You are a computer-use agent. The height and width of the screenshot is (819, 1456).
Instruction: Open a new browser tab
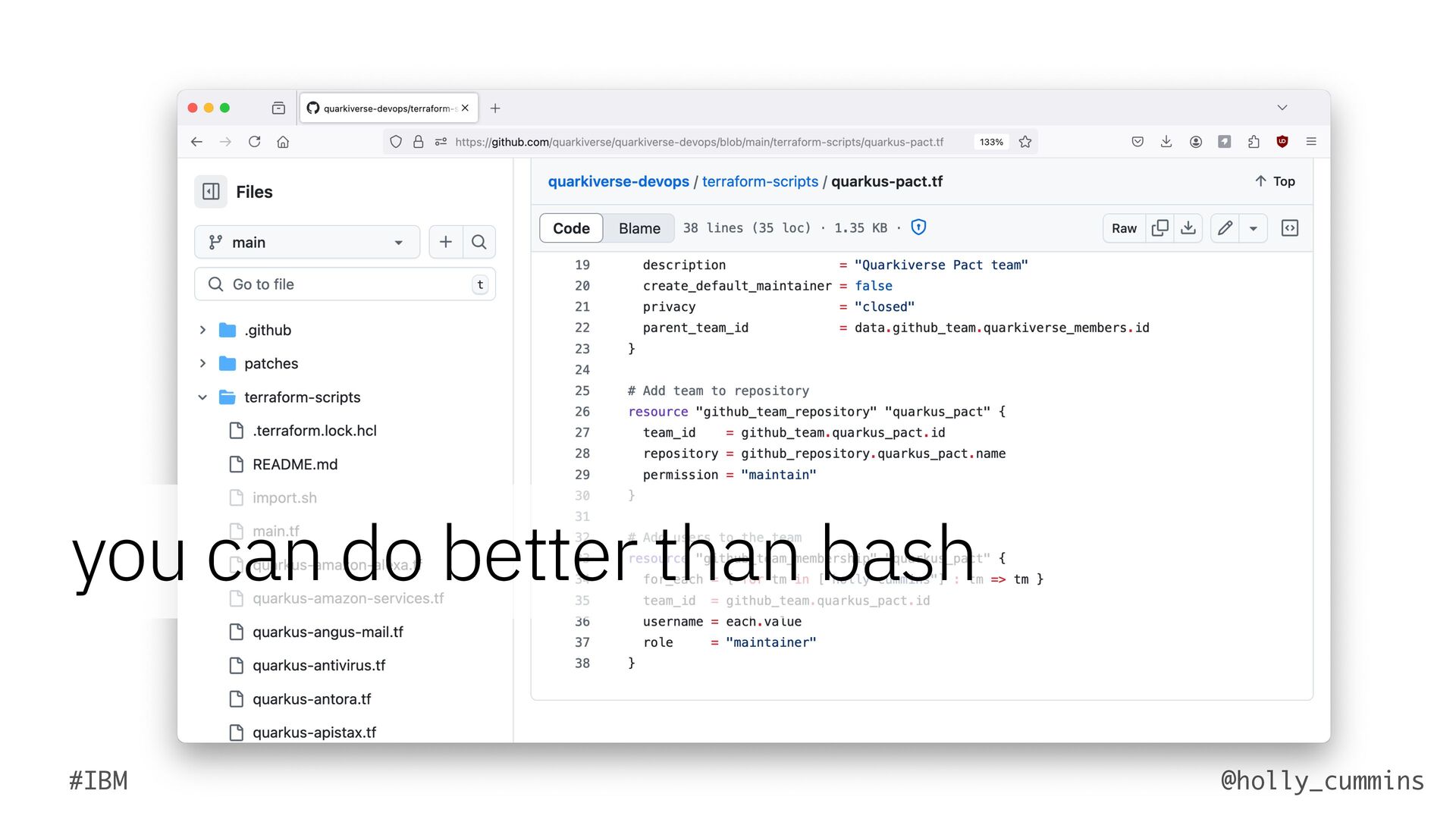495,108
